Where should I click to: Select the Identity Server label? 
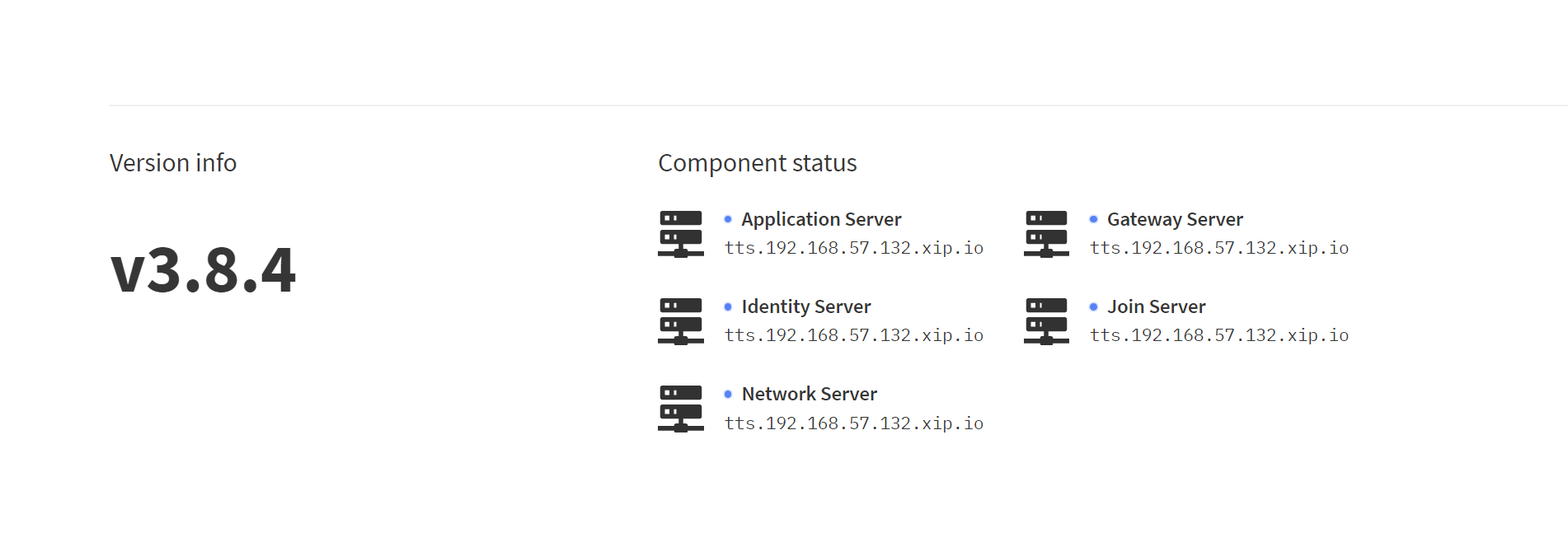click(x=806, y=307)
